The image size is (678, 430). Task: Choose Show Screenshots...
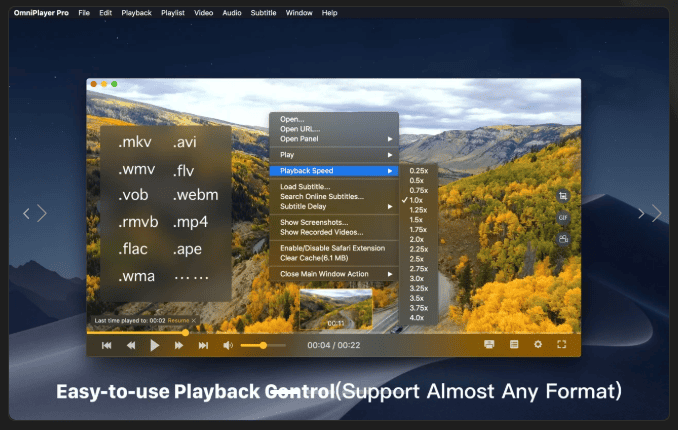(x=333, y=222)
